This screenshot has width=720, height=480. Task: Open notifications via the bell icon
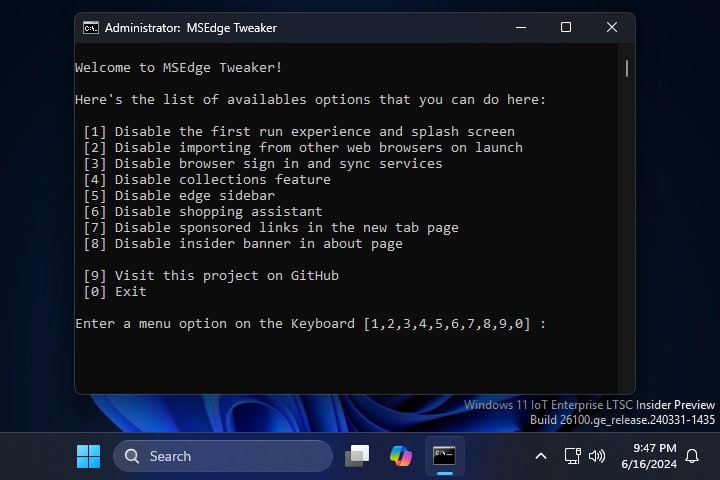point(692,456)
